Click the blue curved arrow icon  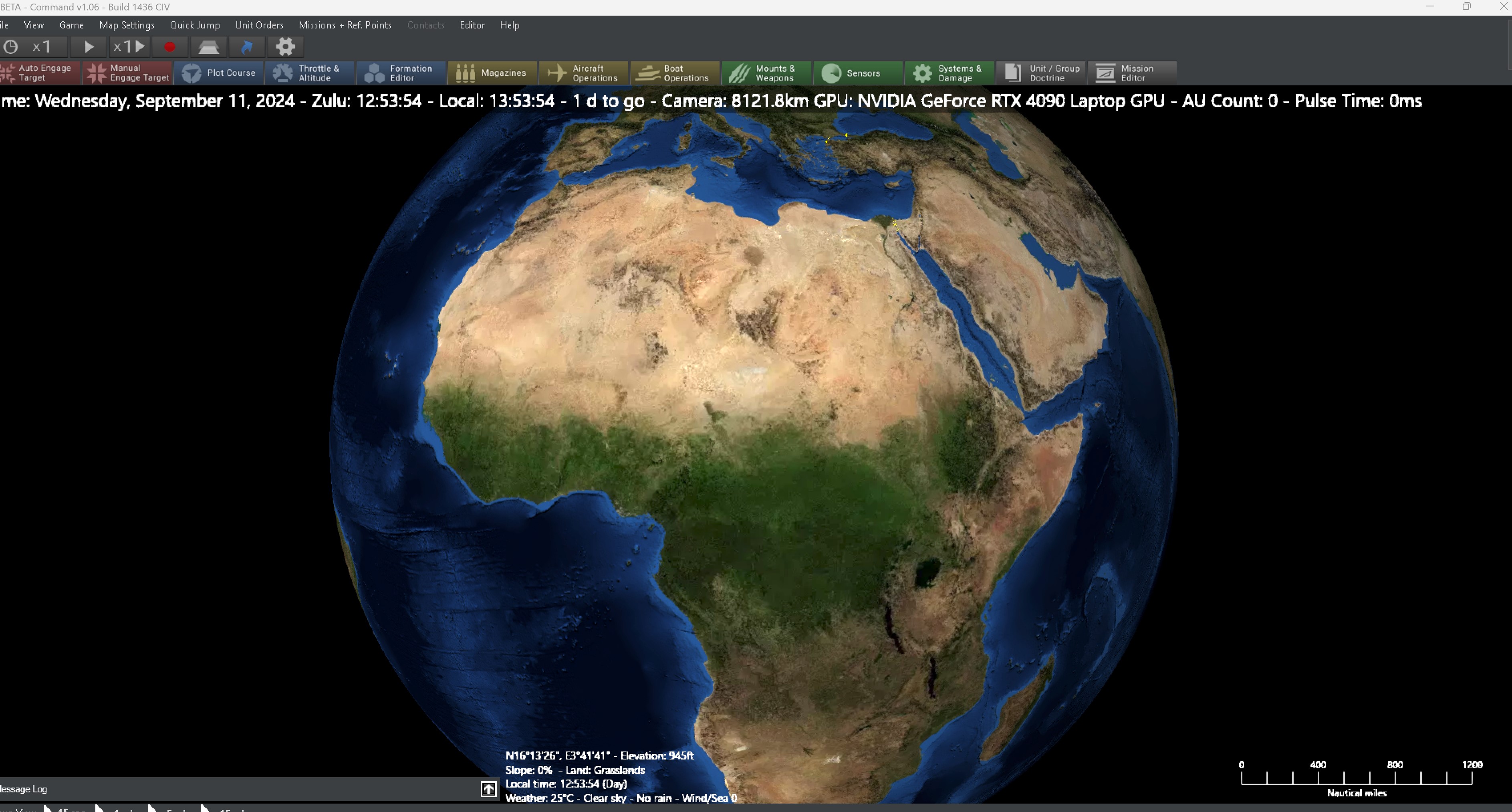[x=247, y=47]
